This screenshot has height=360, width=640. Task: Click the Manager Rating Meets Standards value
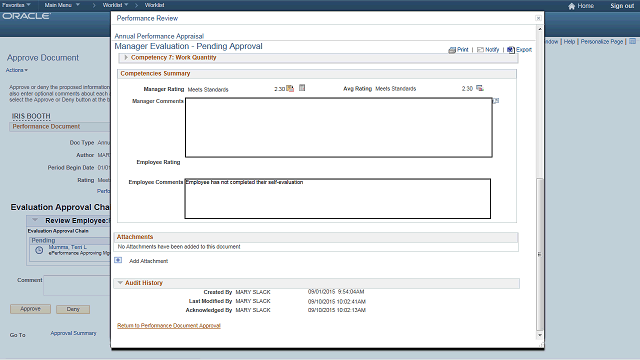tap(208, 89)
